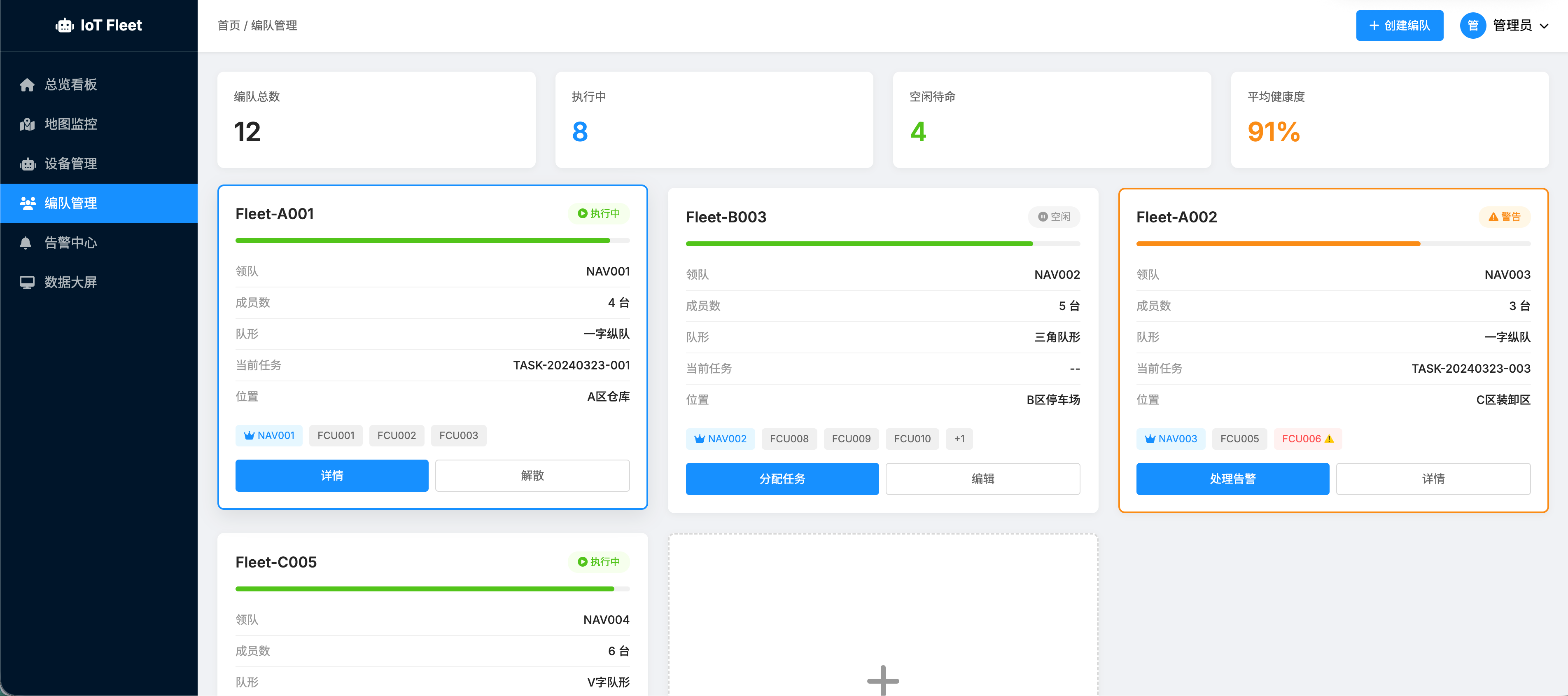The height and width of the screenshot is (696, 1568).
Task: Open 详情 for Fleet-A001
Action: coord(332,476)
